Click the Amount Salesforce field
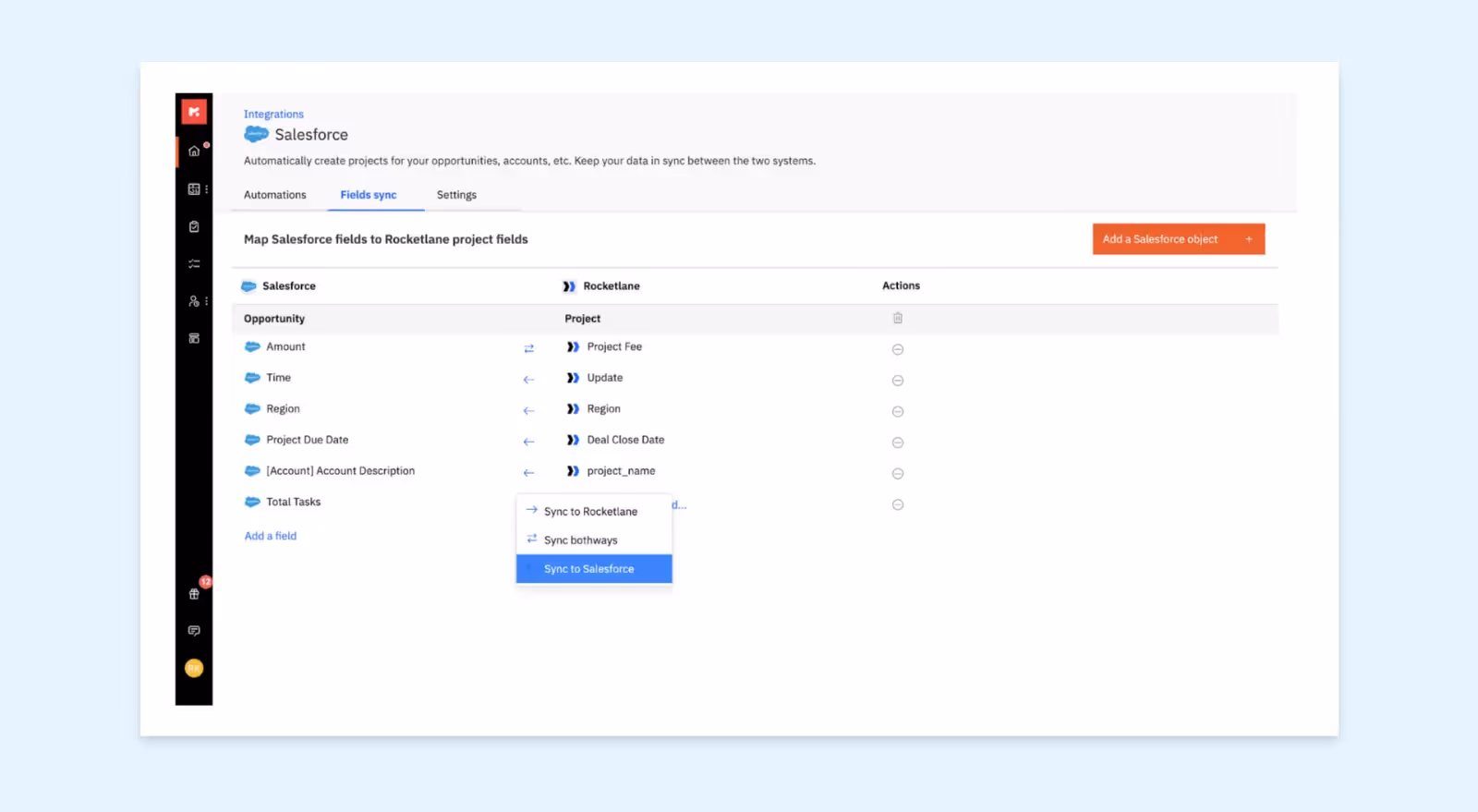The height and width of the screenshot is (812, 1478). 285,347
